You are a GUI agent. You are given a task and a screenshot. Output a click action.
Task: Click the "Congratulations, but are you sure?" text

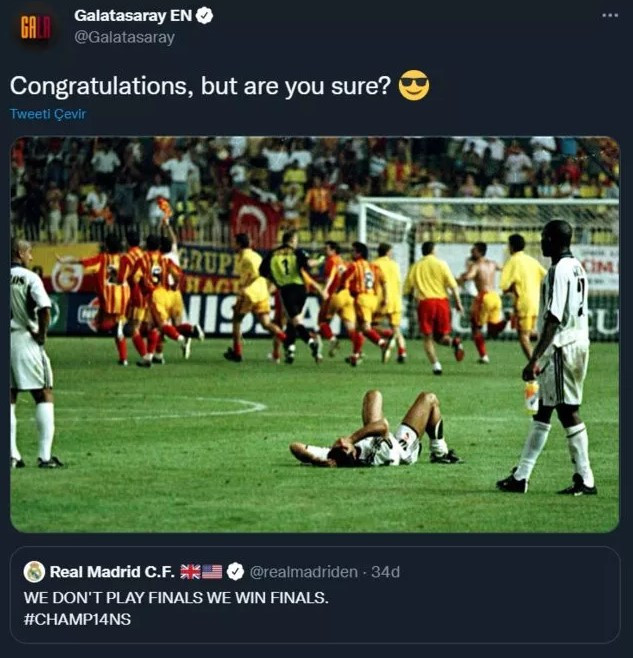[x=200, y=86]
